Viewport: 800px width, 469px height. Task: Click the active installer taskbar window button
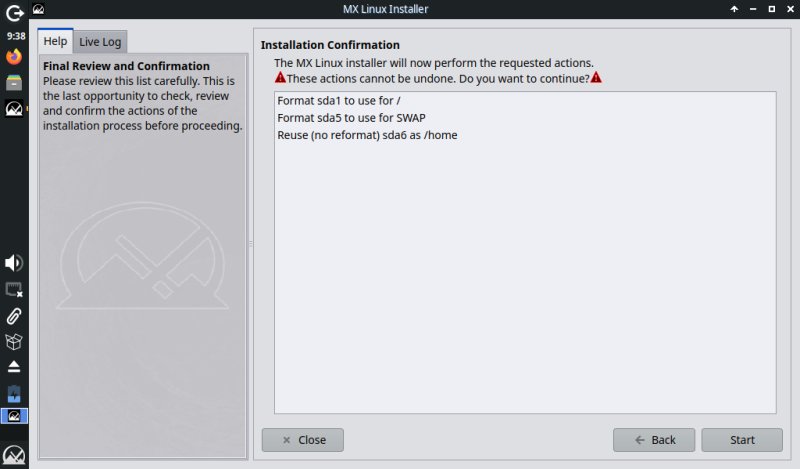click(x=14, y=416)
